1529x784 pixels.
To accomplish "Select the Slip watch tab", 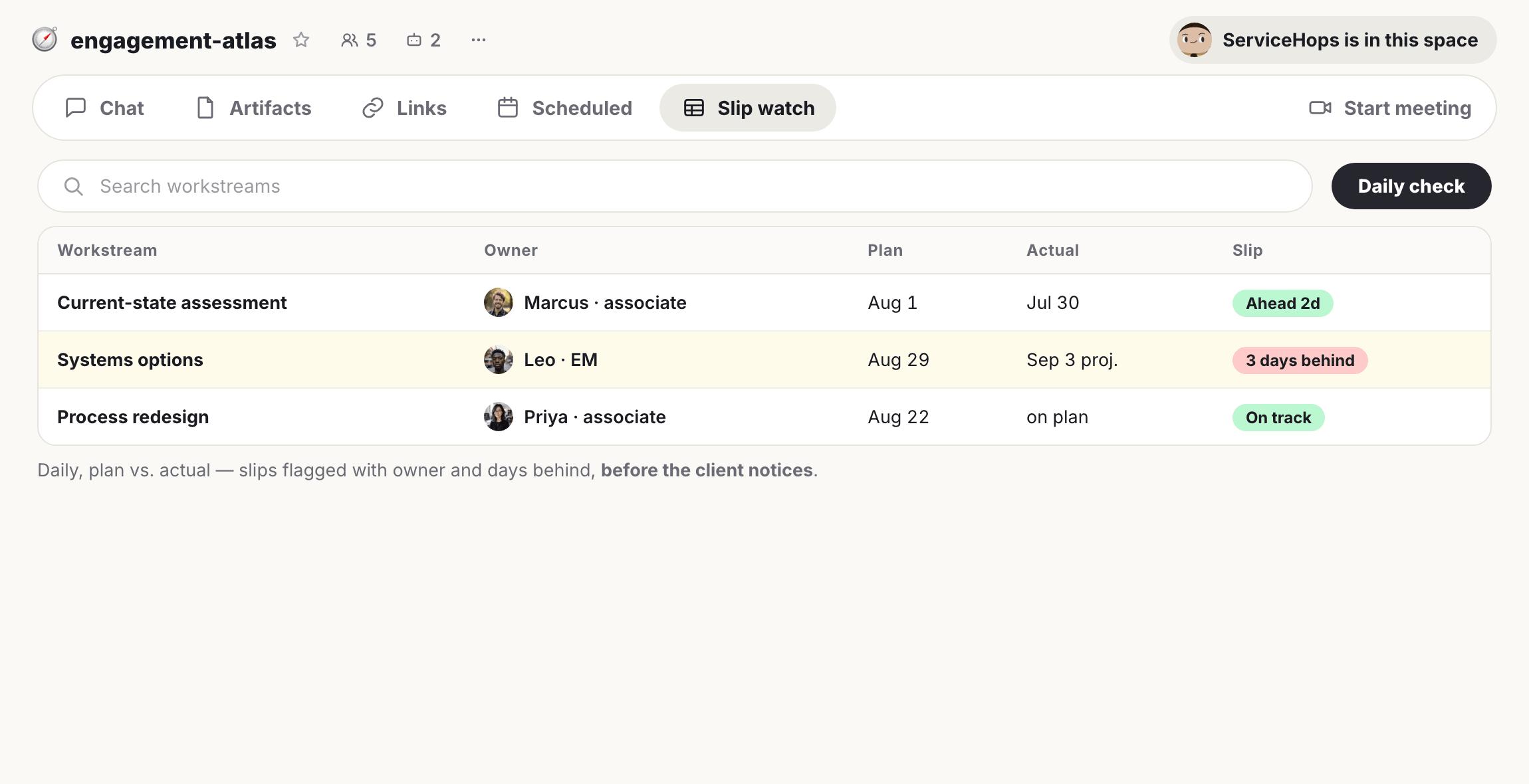I will click(748, 108).
